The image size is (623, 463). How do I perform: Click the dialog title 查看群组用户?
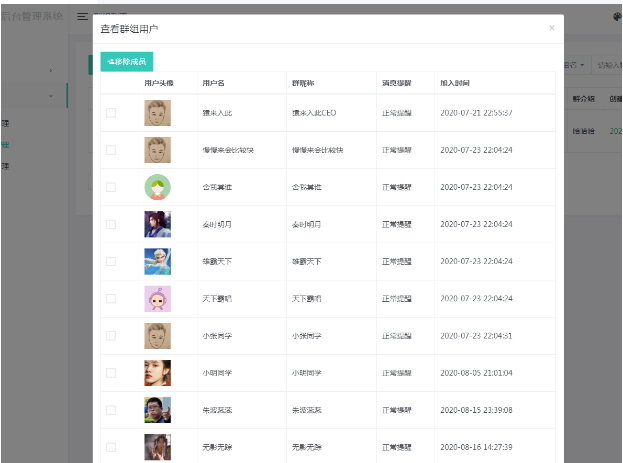click(129, 29)
